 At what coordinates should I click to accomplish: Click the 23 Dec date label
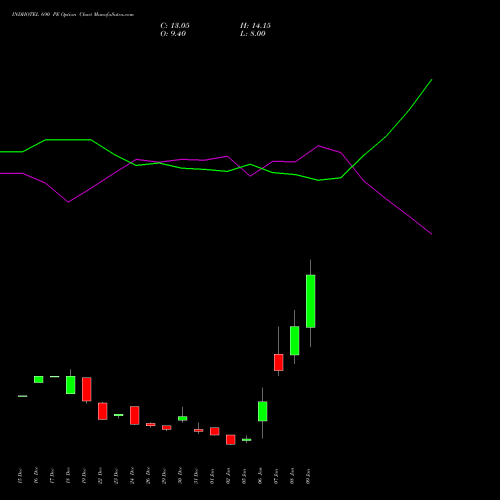coord(116,476)
